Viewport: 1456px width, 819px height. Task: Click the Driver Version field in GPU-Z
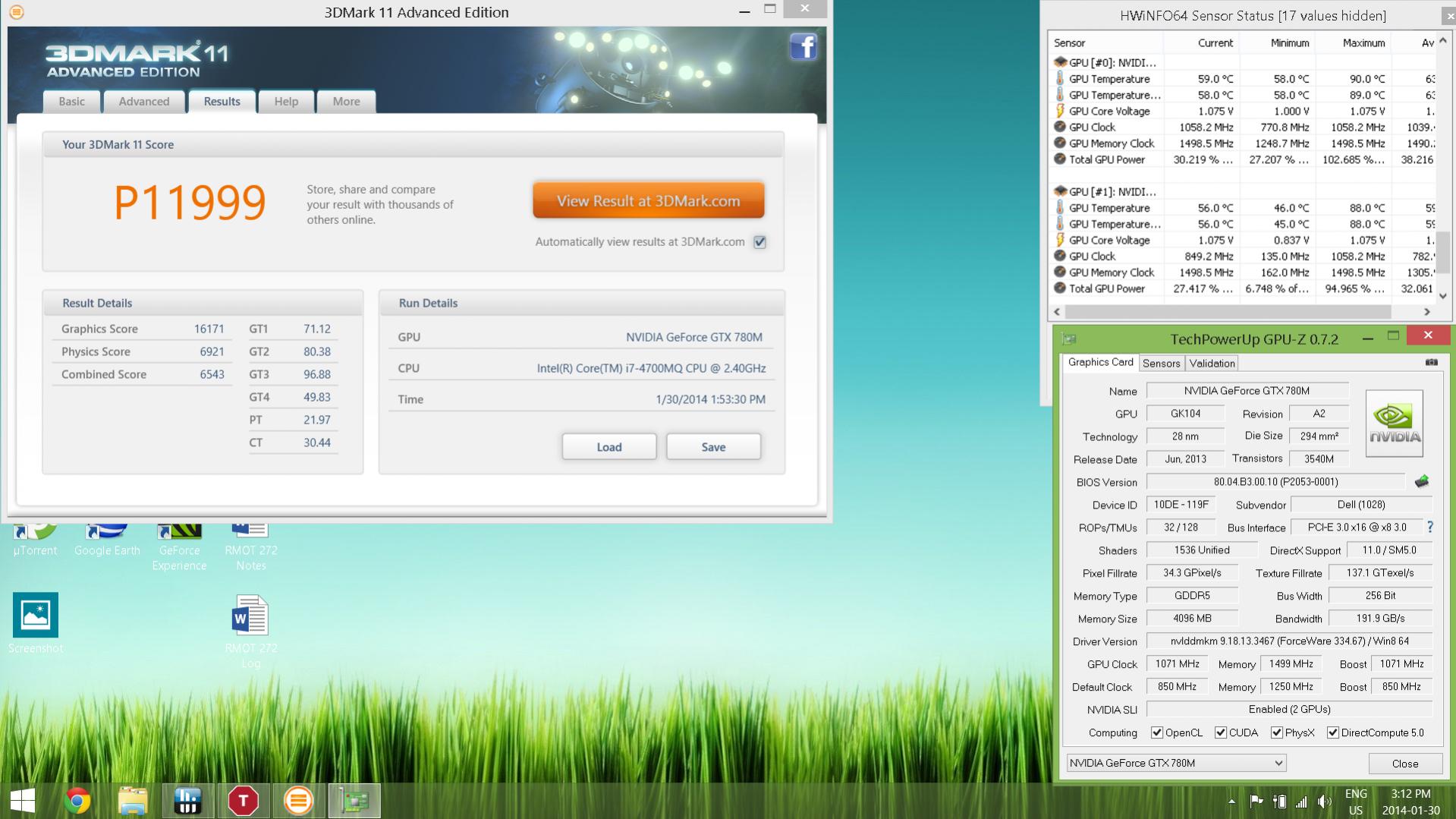coord(1289,641)
